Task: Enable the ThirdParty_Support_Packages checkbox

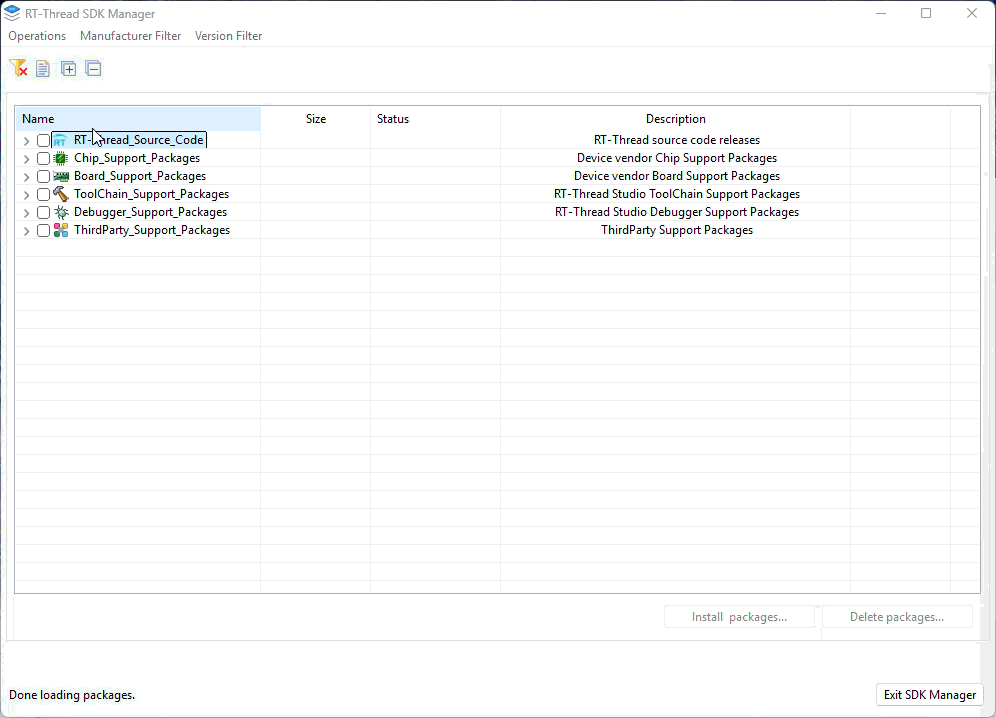Action: (43, 230)
